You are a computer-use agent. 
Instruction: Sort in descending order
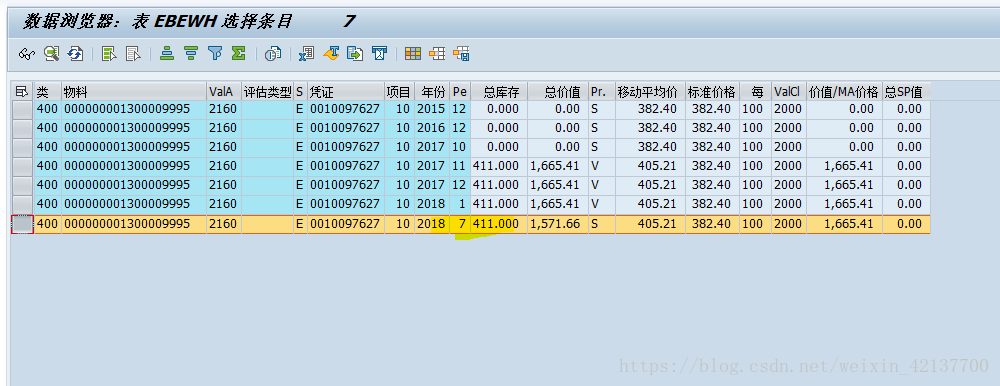tap(191, 54)
